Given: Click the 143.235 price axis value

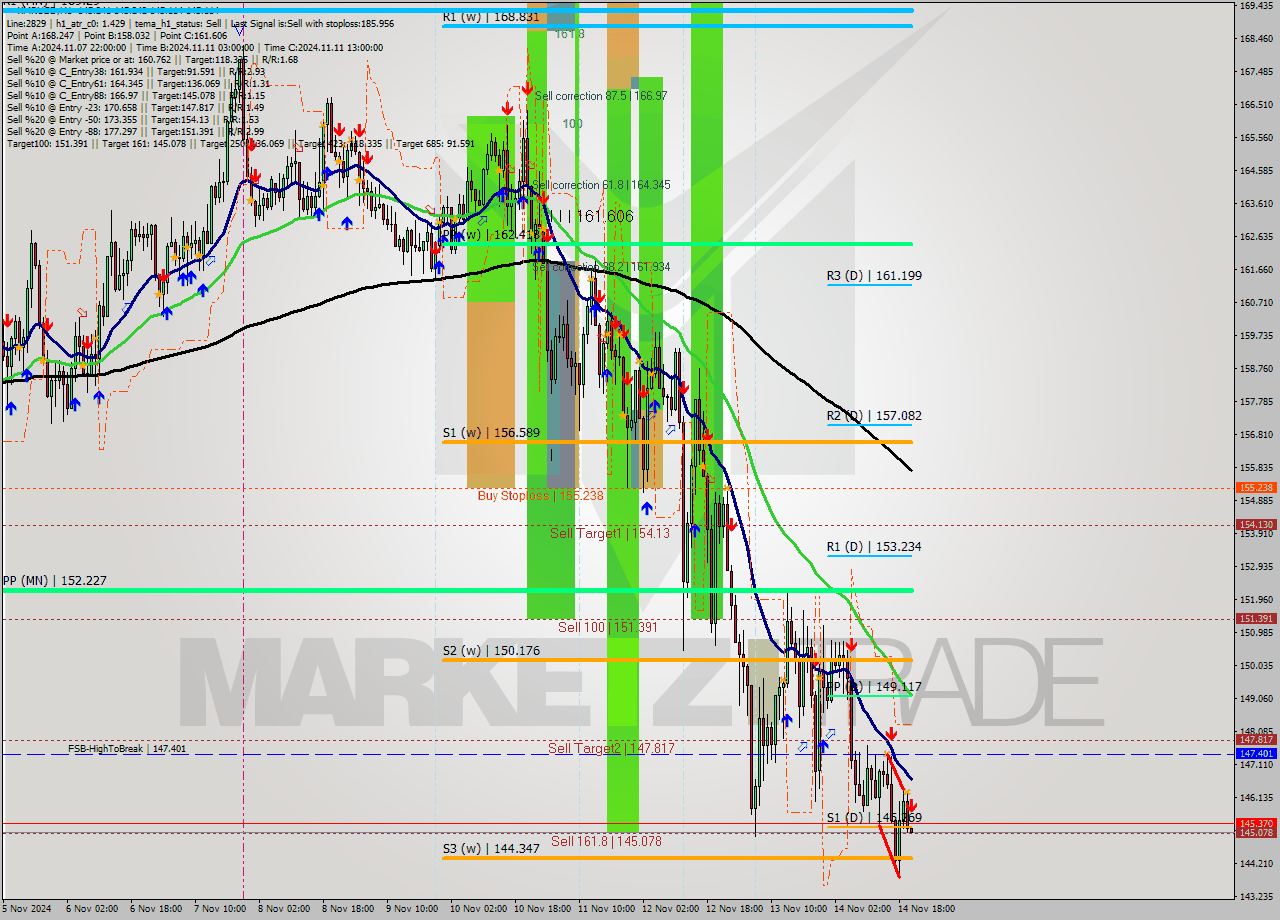Looking at the screenshot, I should [1256, 896].
